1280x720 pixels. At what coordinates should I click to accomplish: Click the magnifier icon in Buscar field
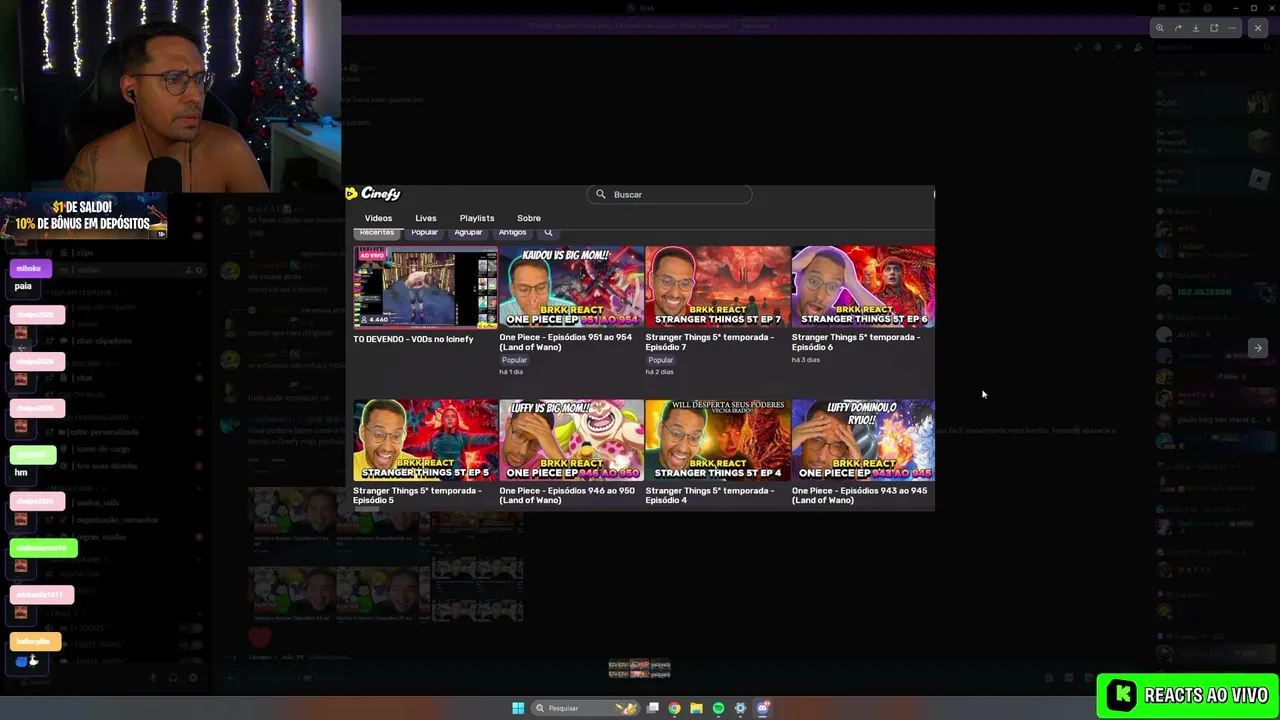600,194
